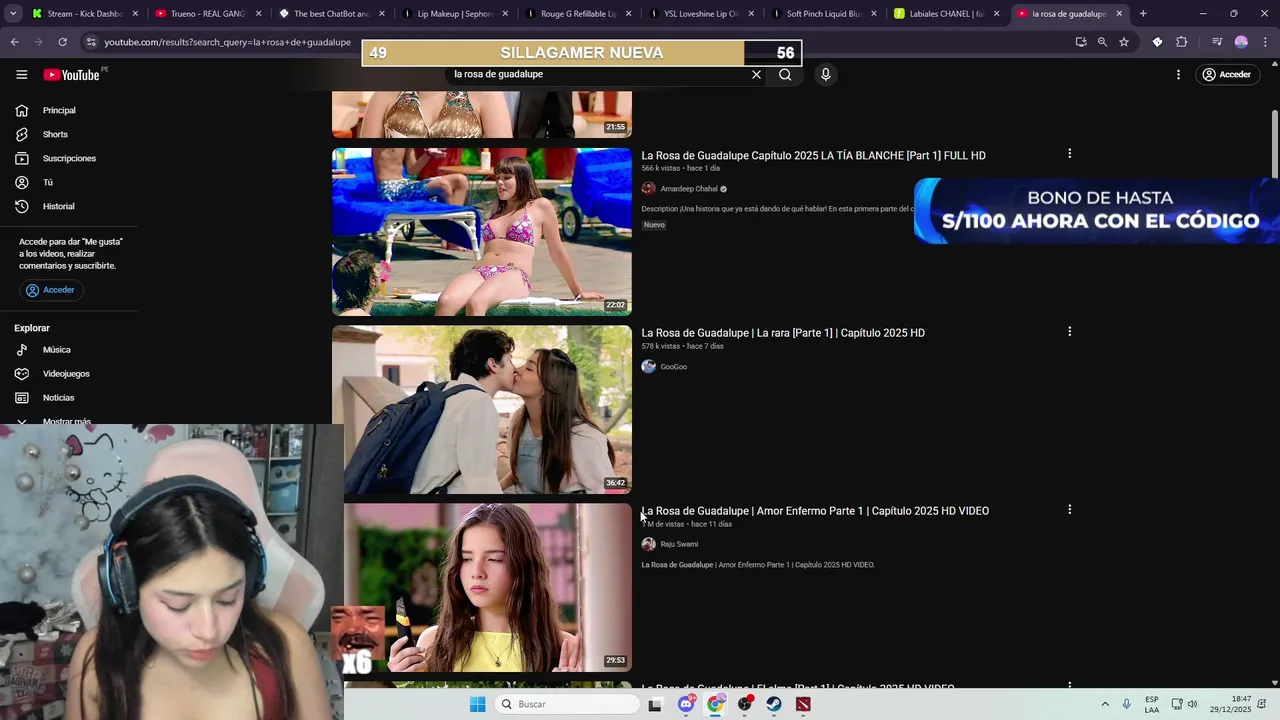
Task: Open the YouTube hamburger guide menu
Action: tap(22, 75)
